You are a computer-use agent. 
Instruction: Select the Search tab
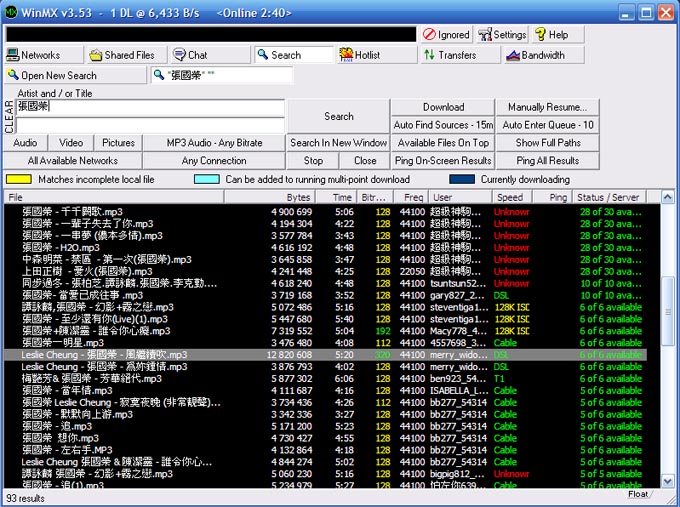tap(294, 55)
